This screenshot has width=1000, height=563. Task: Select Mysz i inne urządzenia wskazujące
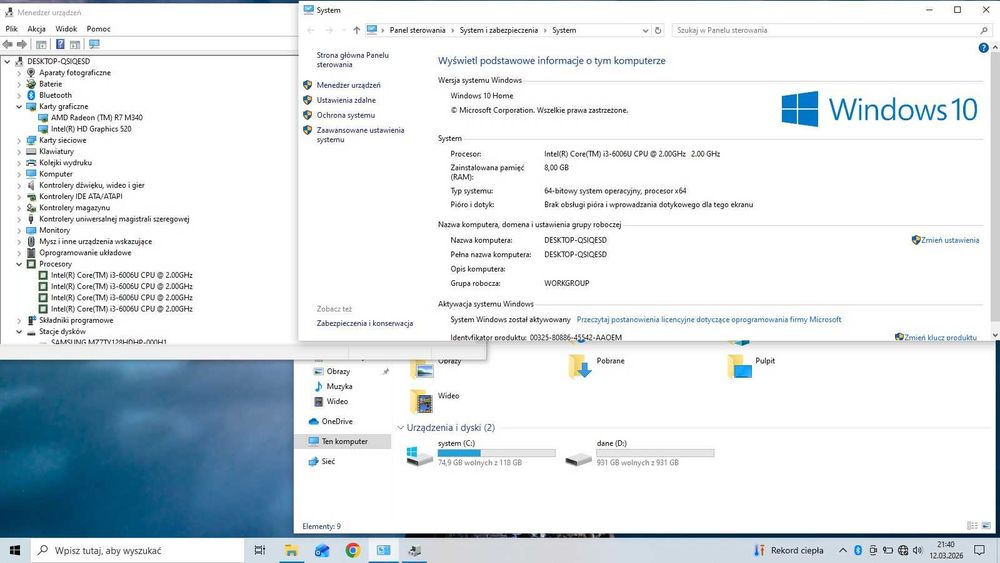(95, 242)
